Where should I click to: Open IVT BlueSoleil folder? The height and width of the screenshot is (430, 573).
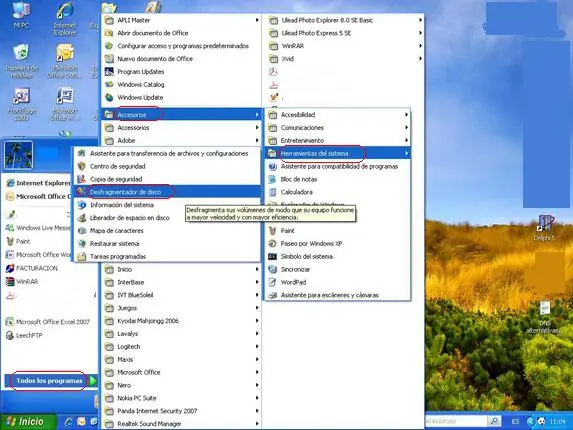[x=181, y=295]
